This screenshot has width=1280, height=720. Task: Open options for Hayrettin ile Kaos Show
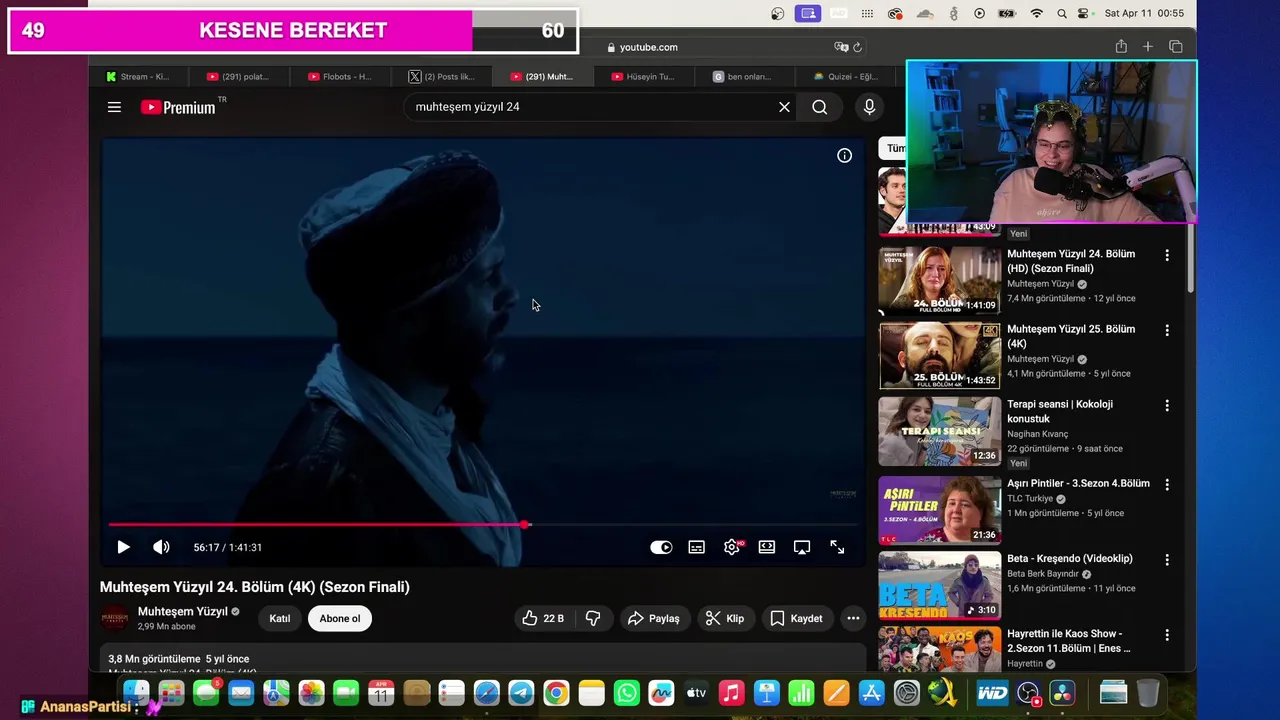click(x=1166, y=634)
